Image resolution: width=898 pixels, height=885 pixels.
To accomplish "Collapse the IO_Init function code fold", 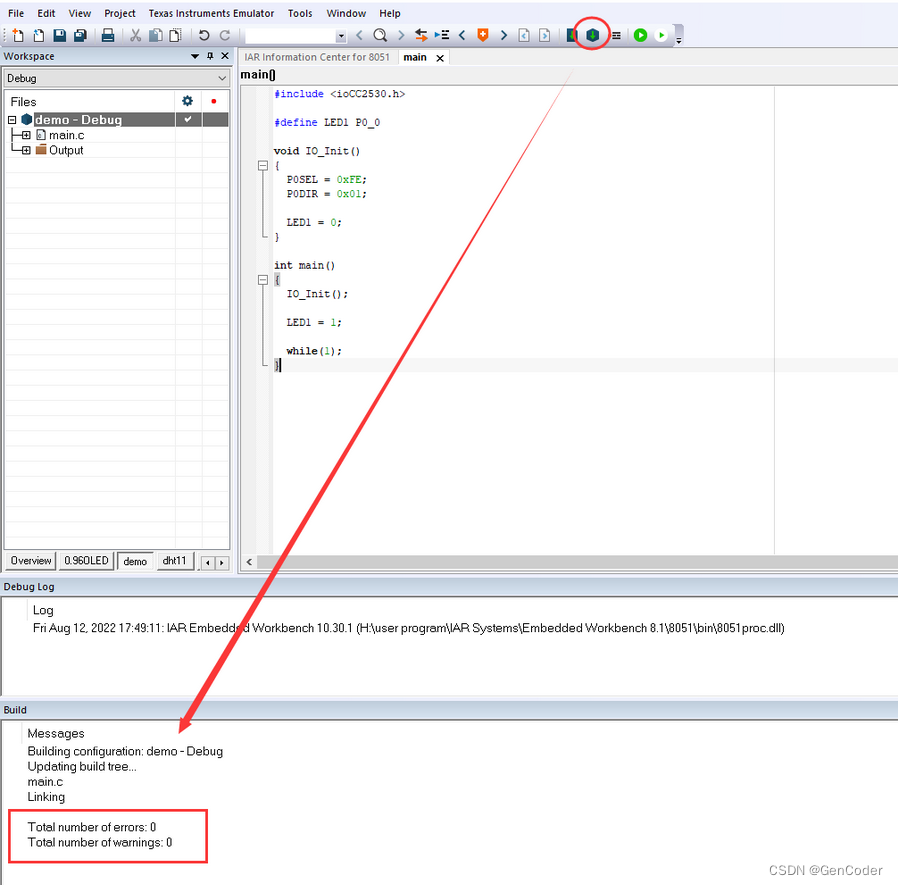I will tap(263, 166).
